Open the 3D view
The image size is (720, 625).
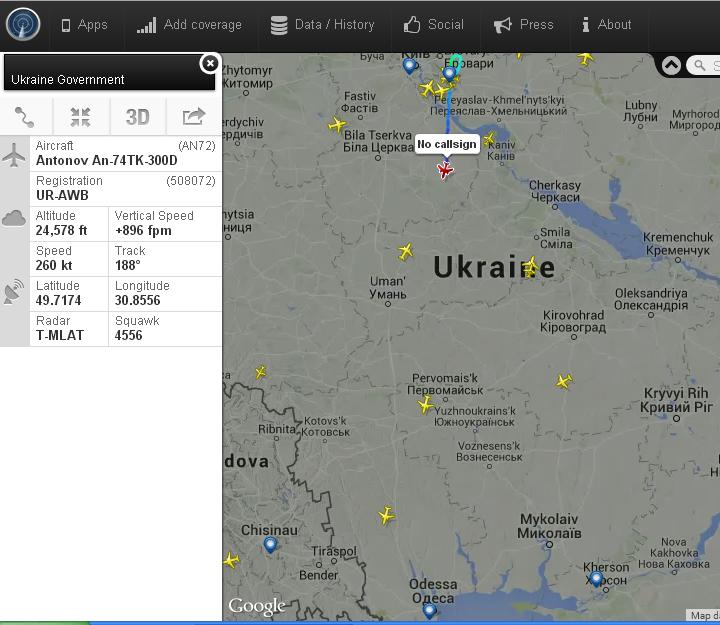[137, 117]
